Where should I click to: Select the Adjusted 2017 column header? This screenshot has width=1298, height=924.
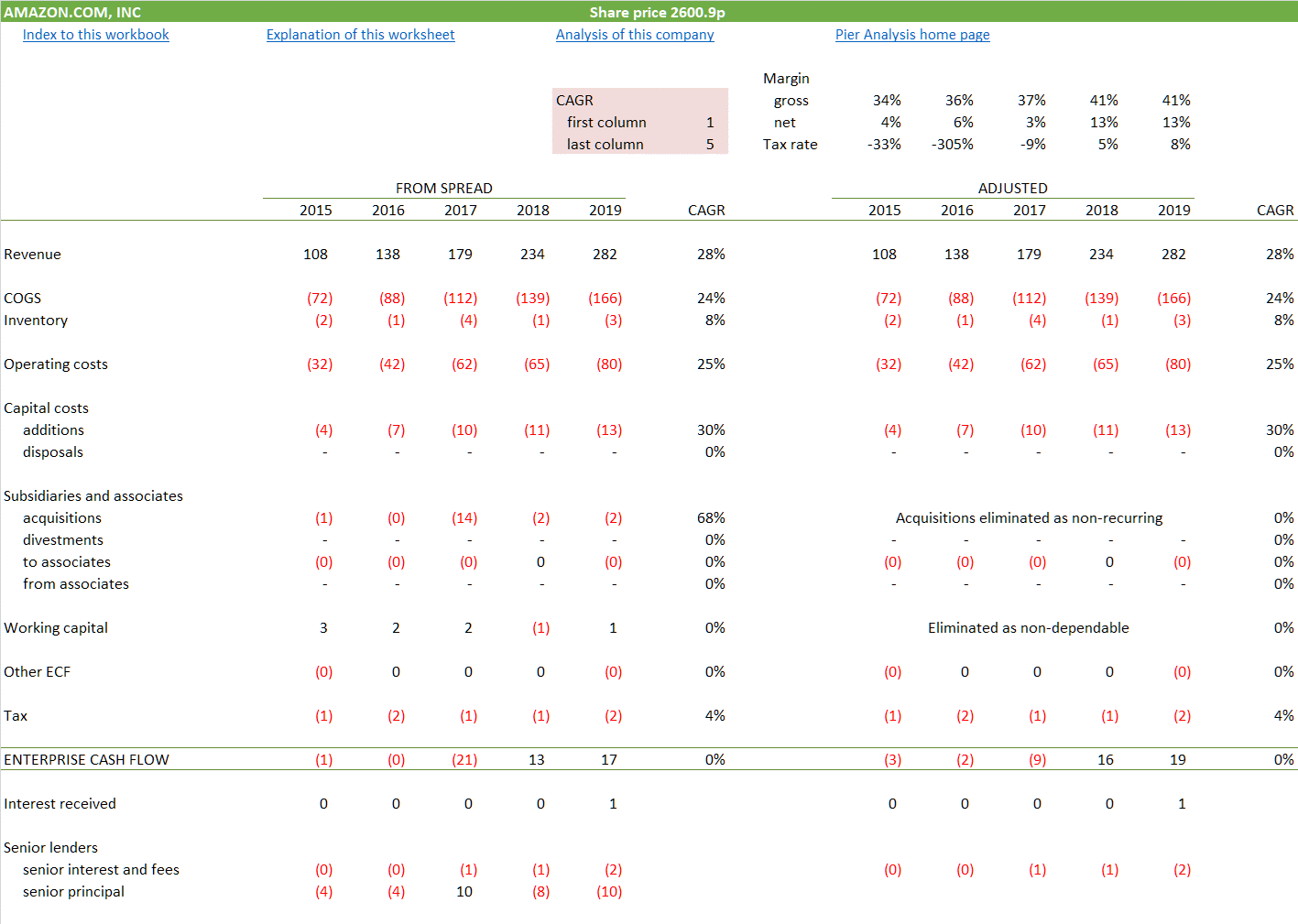click(1030, 211)
